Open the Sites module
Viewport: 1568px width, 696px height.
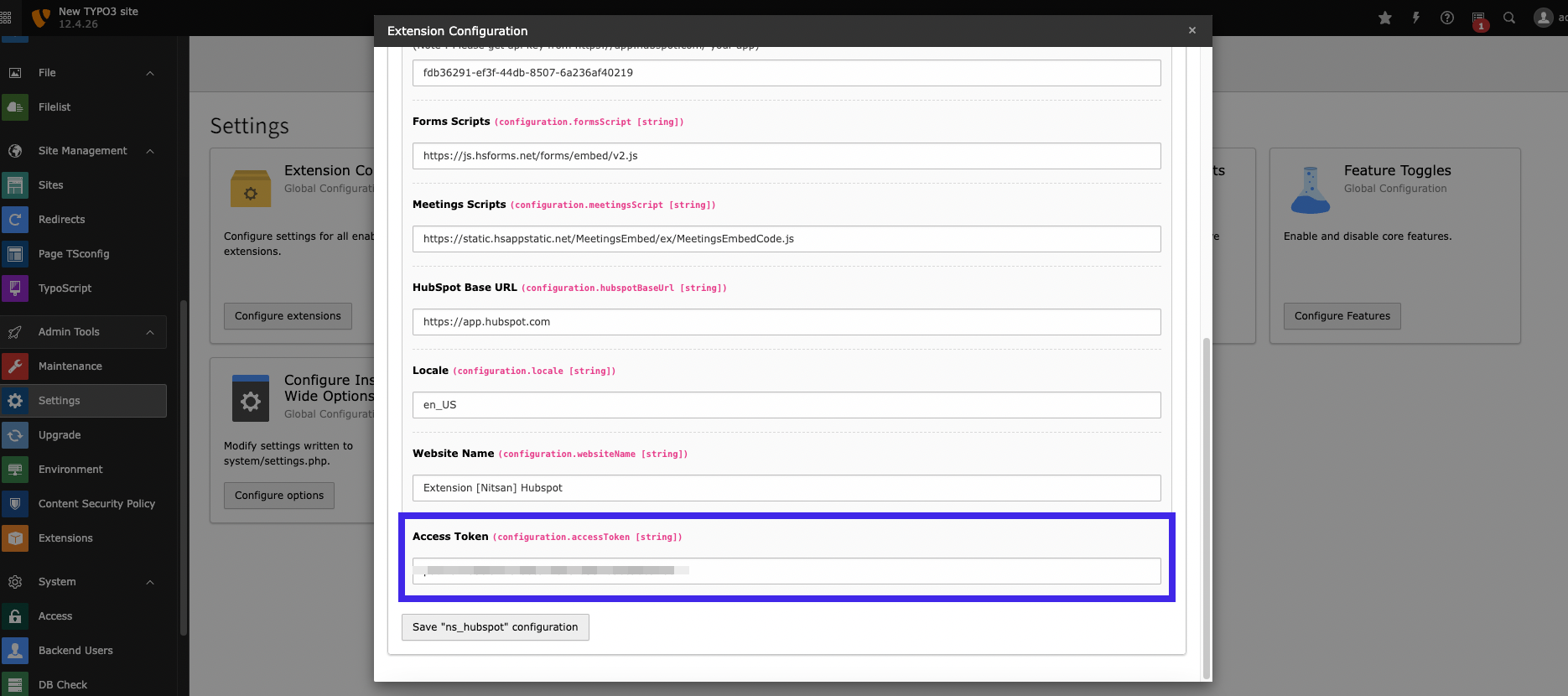pyautogui.click(x=84, y=185)
